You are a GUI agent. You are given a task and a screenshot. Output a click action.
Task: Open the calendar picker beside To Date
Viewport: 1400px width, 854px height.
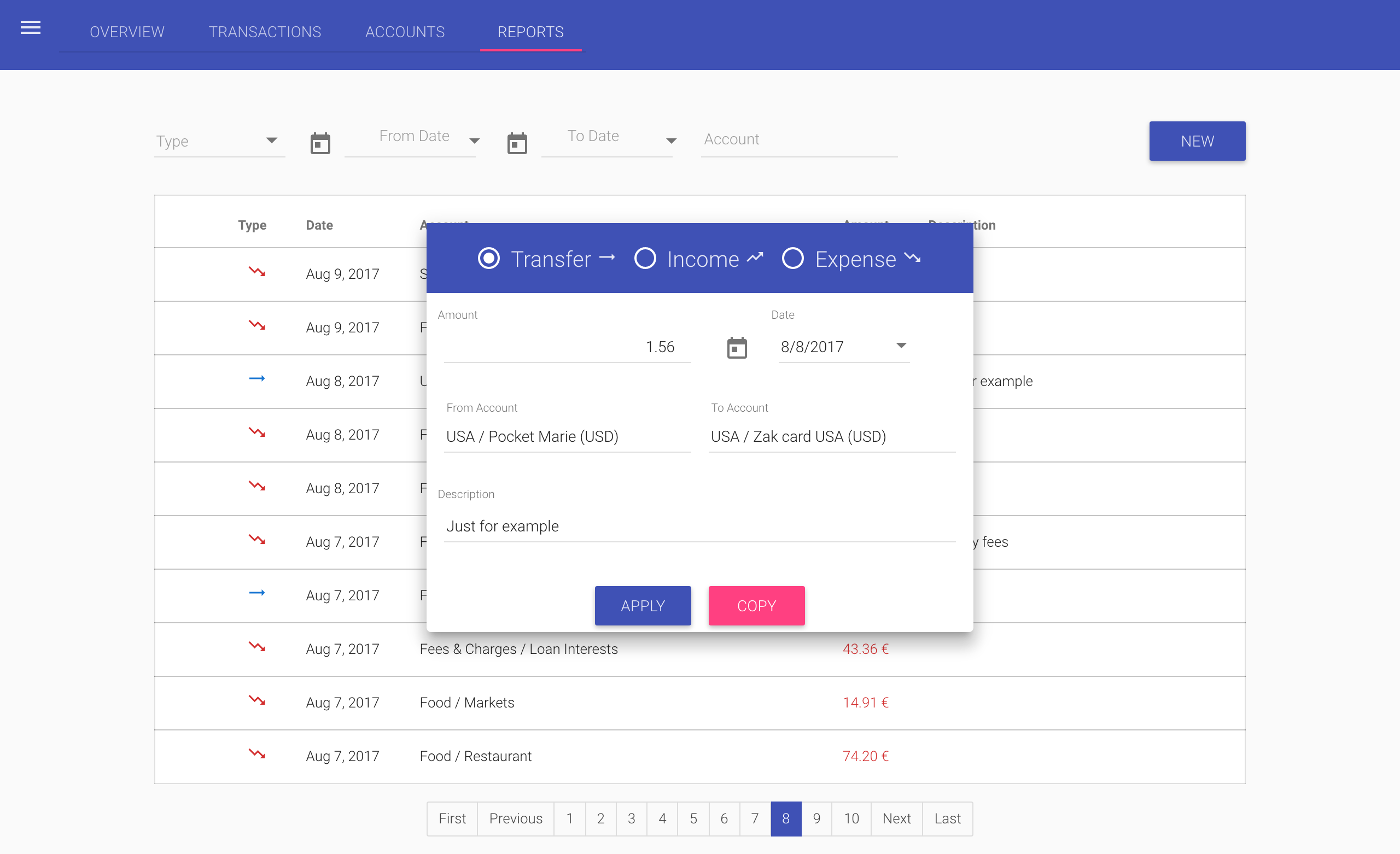tap(516, 142)
